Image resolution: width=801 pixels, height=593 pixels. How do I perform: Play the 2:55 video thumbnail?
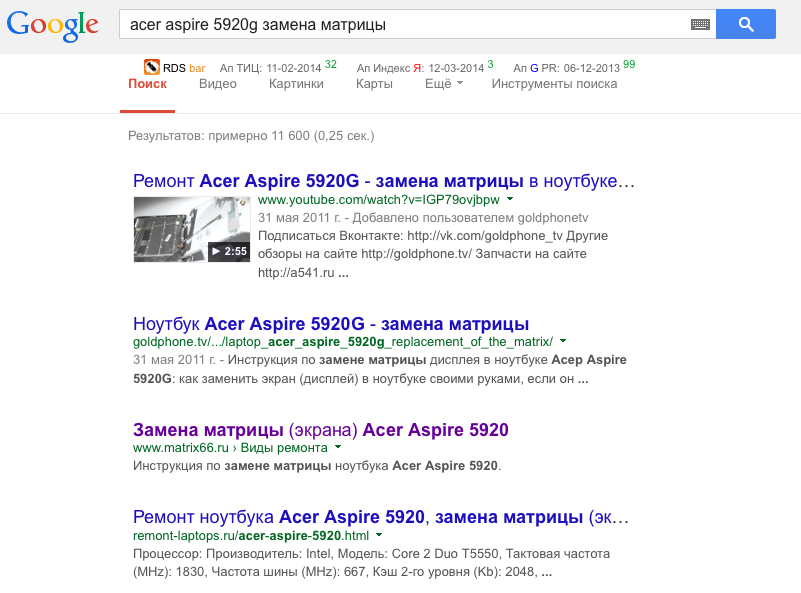tap(192, 229)
